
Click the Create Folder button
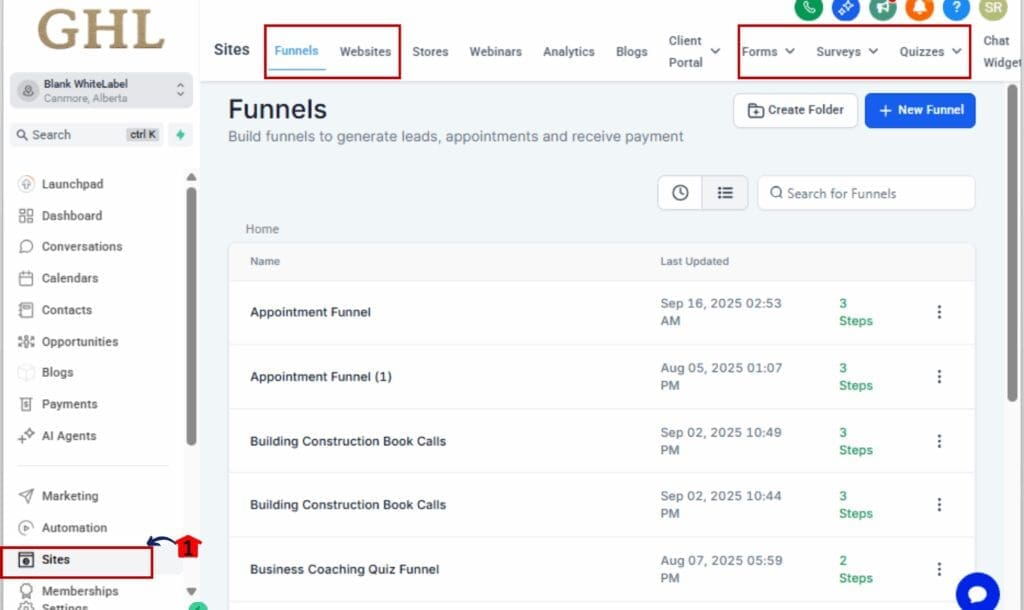795,110
